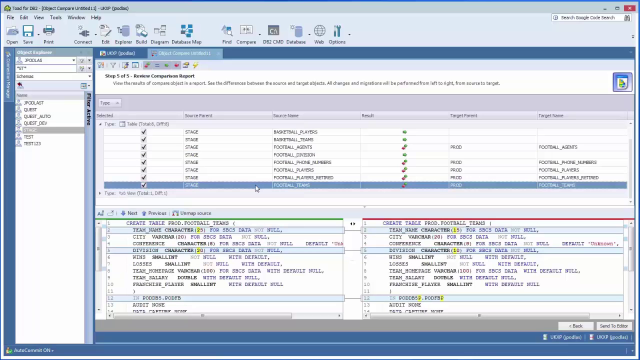
Task: Switch to the UDP (jpodlas) tab
Action: (x=118, y=53)
